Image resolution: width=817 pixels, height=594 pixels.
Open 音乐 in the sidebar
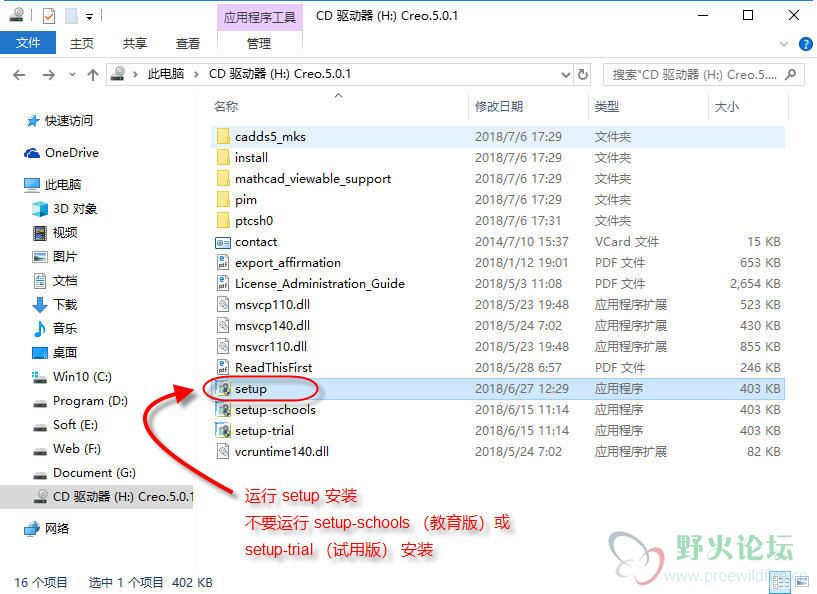65,328
